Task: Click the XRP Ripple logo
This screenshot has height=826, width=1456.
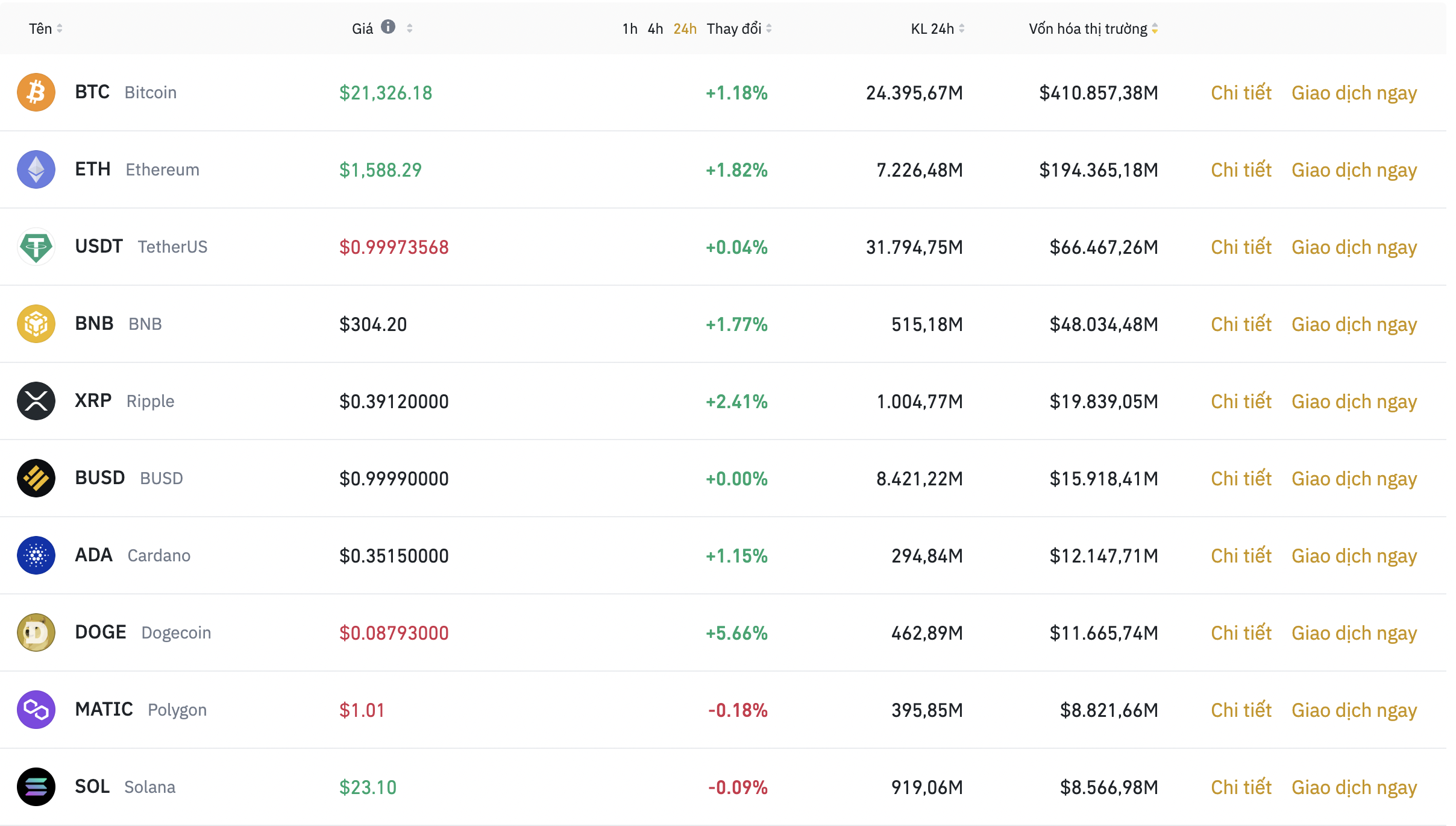Action: [36, 401]
